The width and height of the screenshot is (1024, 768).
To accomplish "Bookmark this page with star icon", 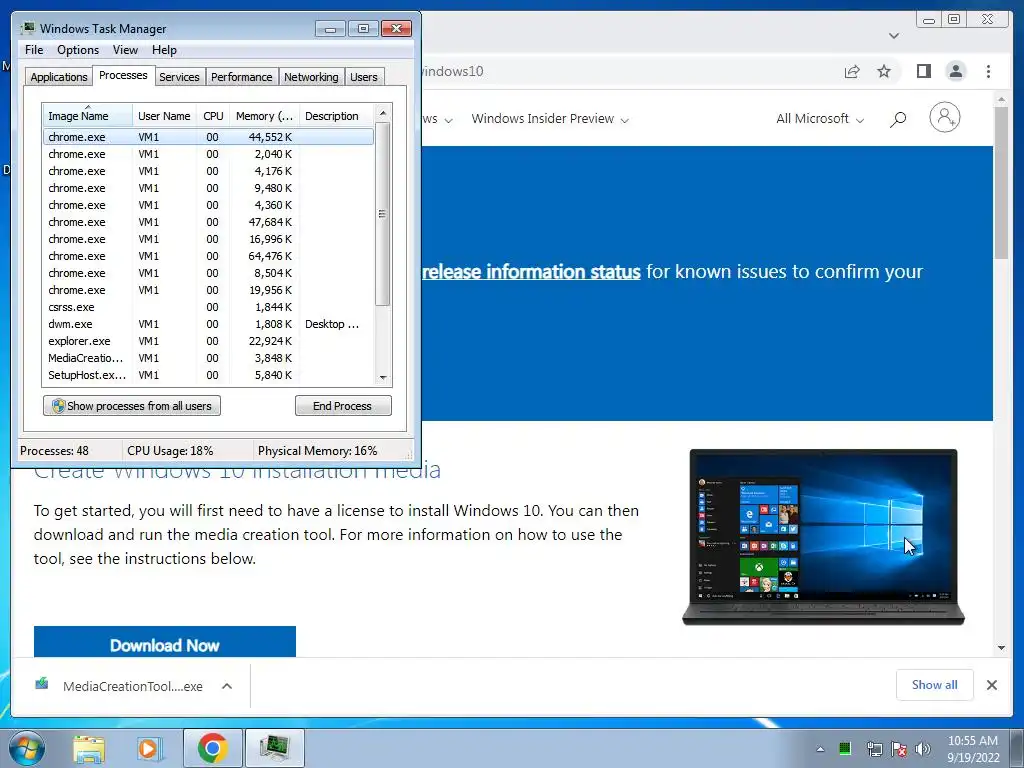I will point(884,71).
